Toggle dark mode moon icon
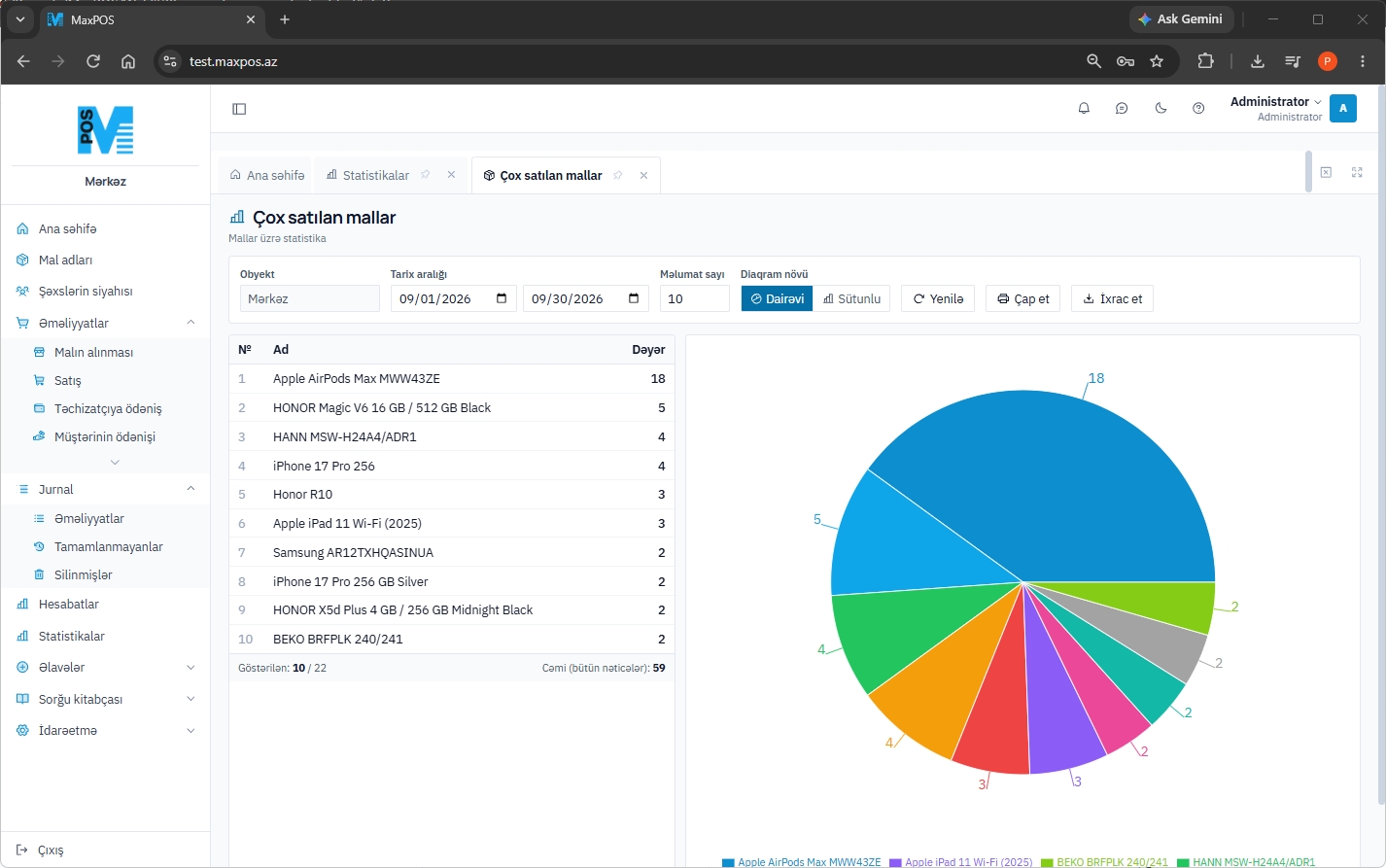Image resolution: width=1386 pixels, height=868 pixels. pyautogui.click(x=1161, y=109)
